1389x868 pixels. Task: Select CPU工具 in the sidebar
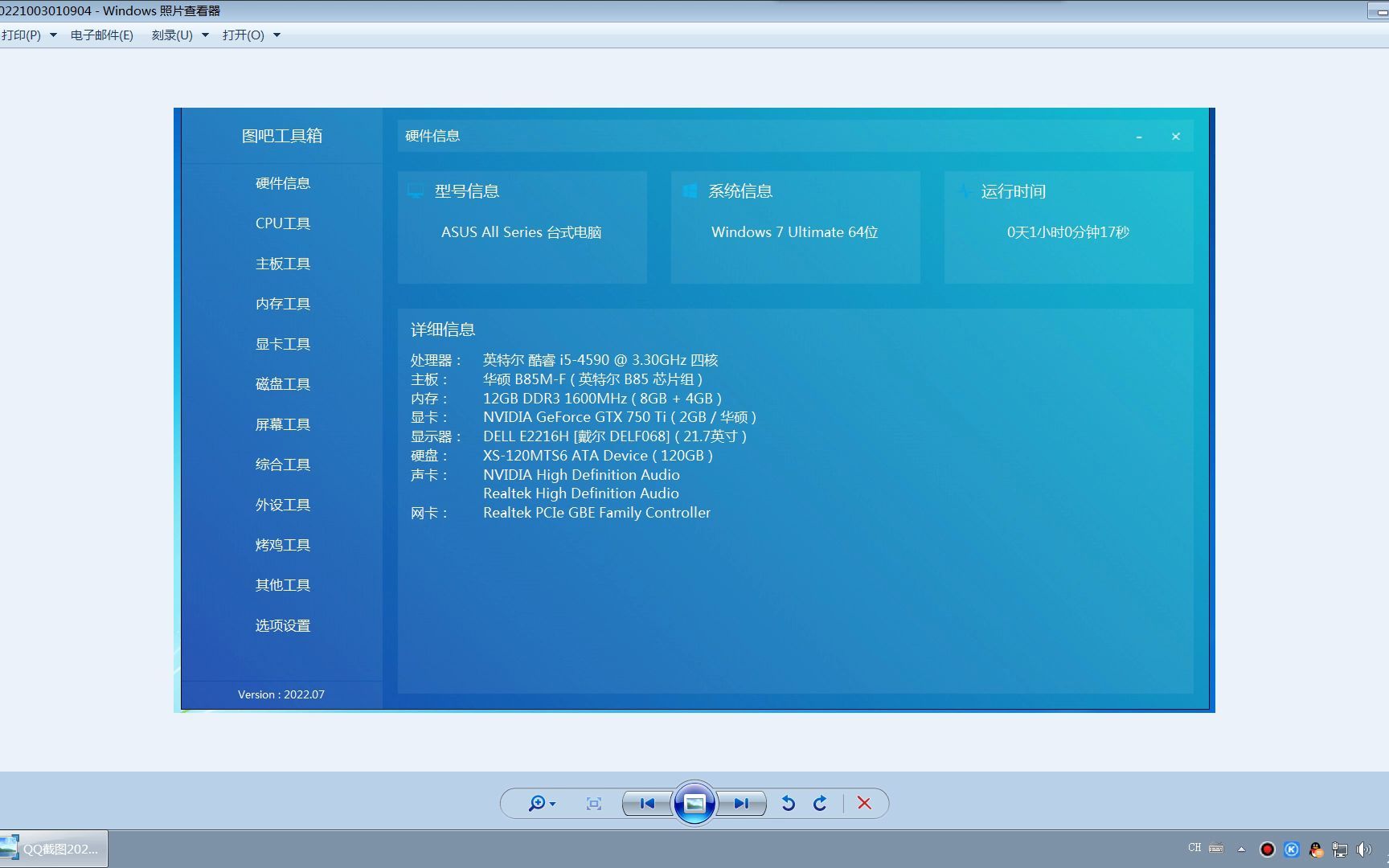tap(282, 223)
